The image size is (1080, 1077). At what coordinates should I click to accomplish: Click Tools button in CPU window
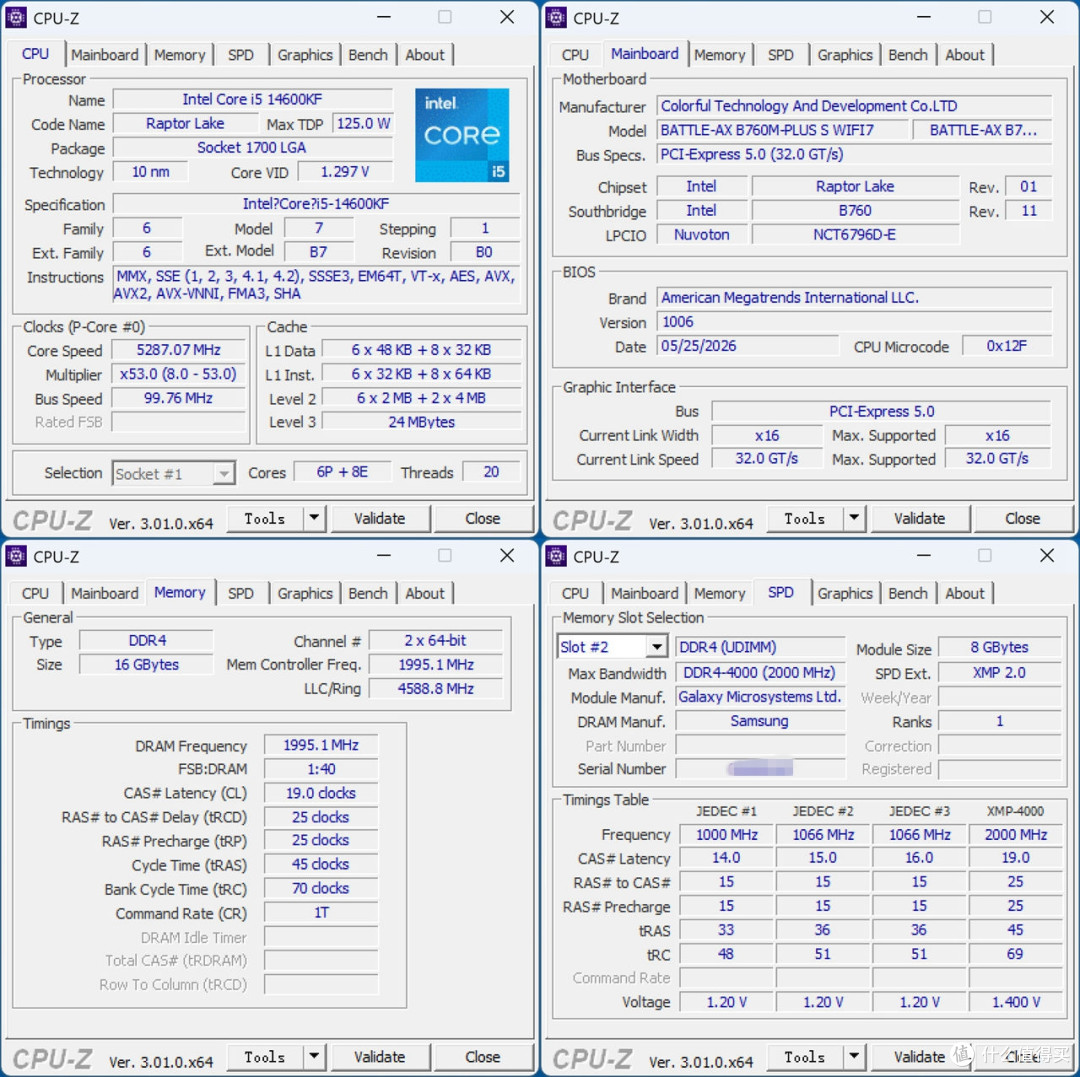coord(265,518)
